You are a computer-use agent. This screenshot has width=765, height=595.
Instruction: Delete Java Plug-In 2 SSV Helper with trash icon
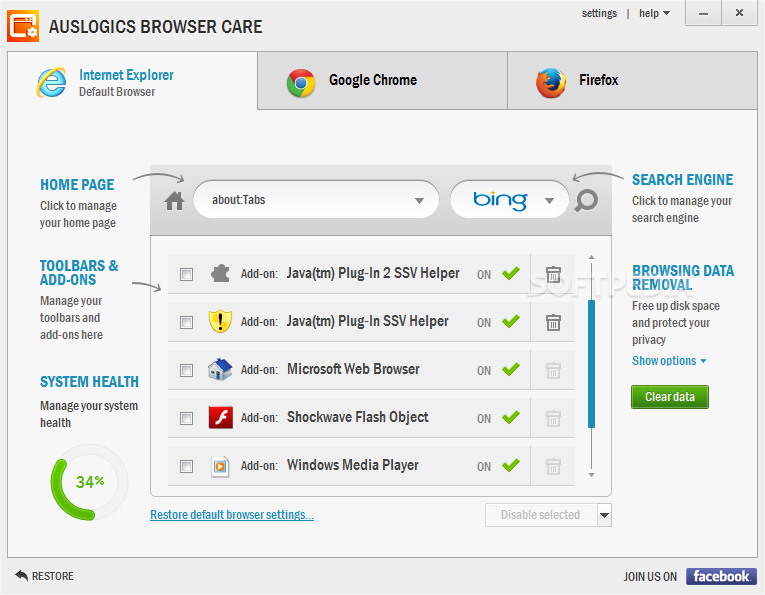(x=553, y=274)
